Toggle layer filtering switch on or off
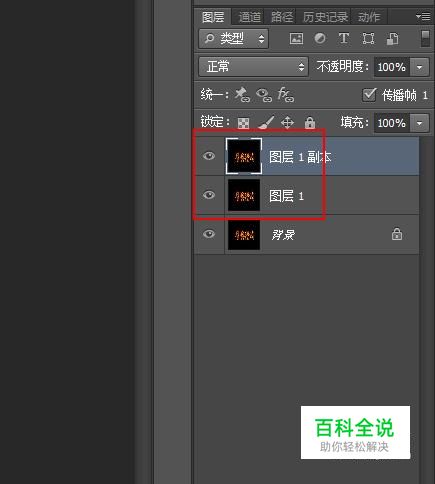435x484 pixels. pyautogui.click(x=425, y=38)
